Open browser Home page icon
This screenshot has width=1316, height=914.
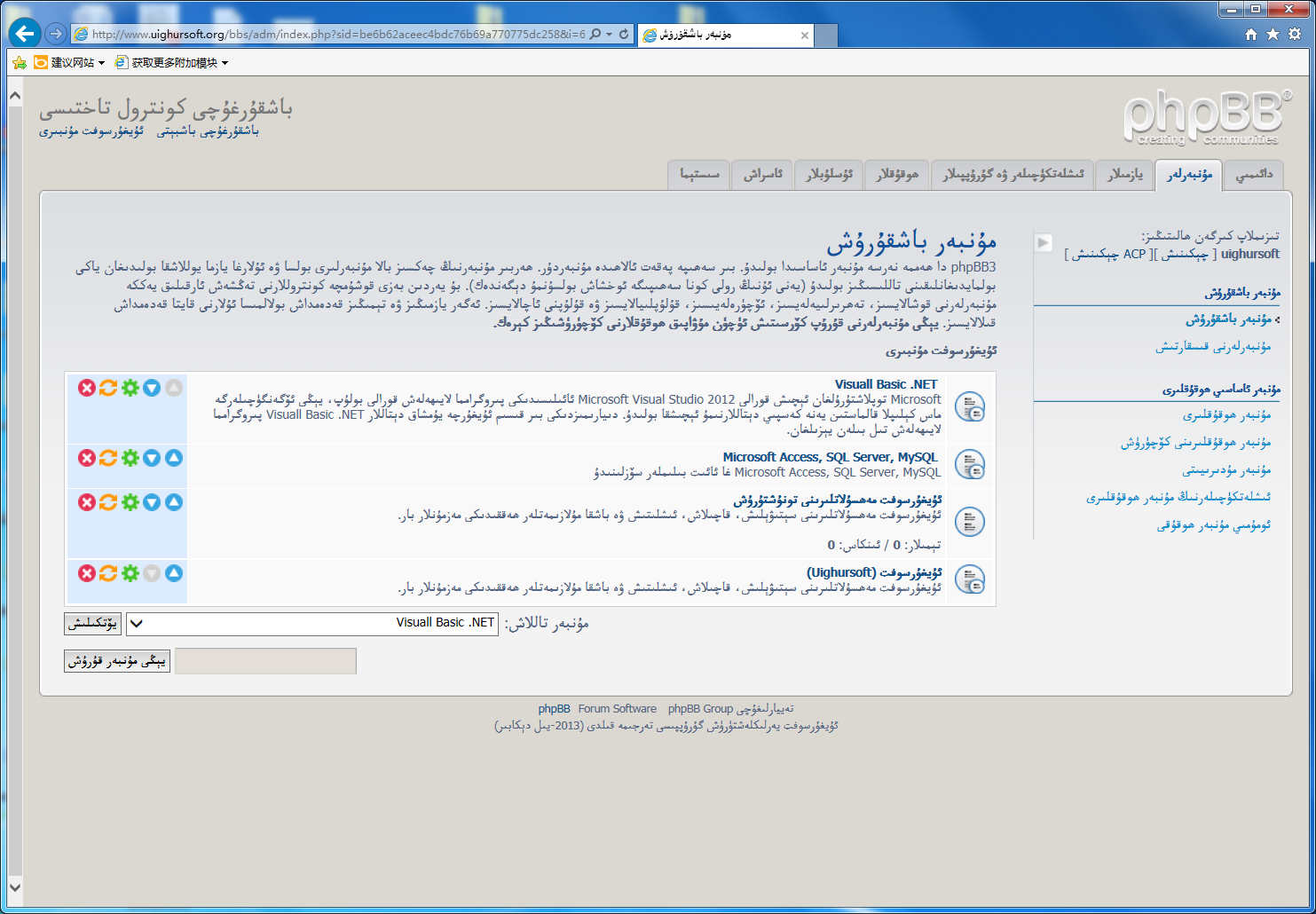[x=1250, y=34]
